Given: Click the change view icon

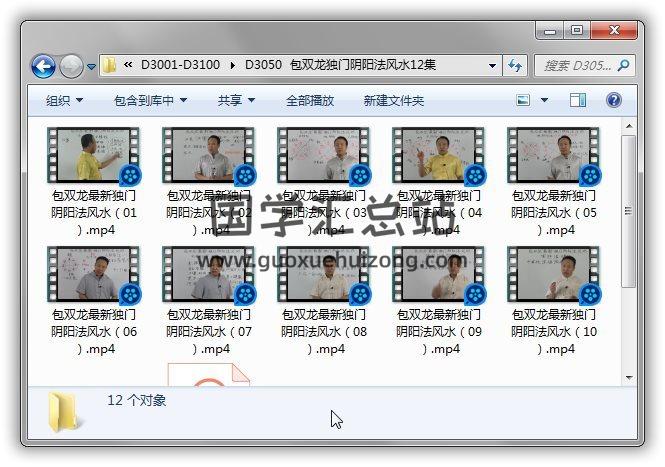Looking at the screenshot, I should [x=523, y=100].
